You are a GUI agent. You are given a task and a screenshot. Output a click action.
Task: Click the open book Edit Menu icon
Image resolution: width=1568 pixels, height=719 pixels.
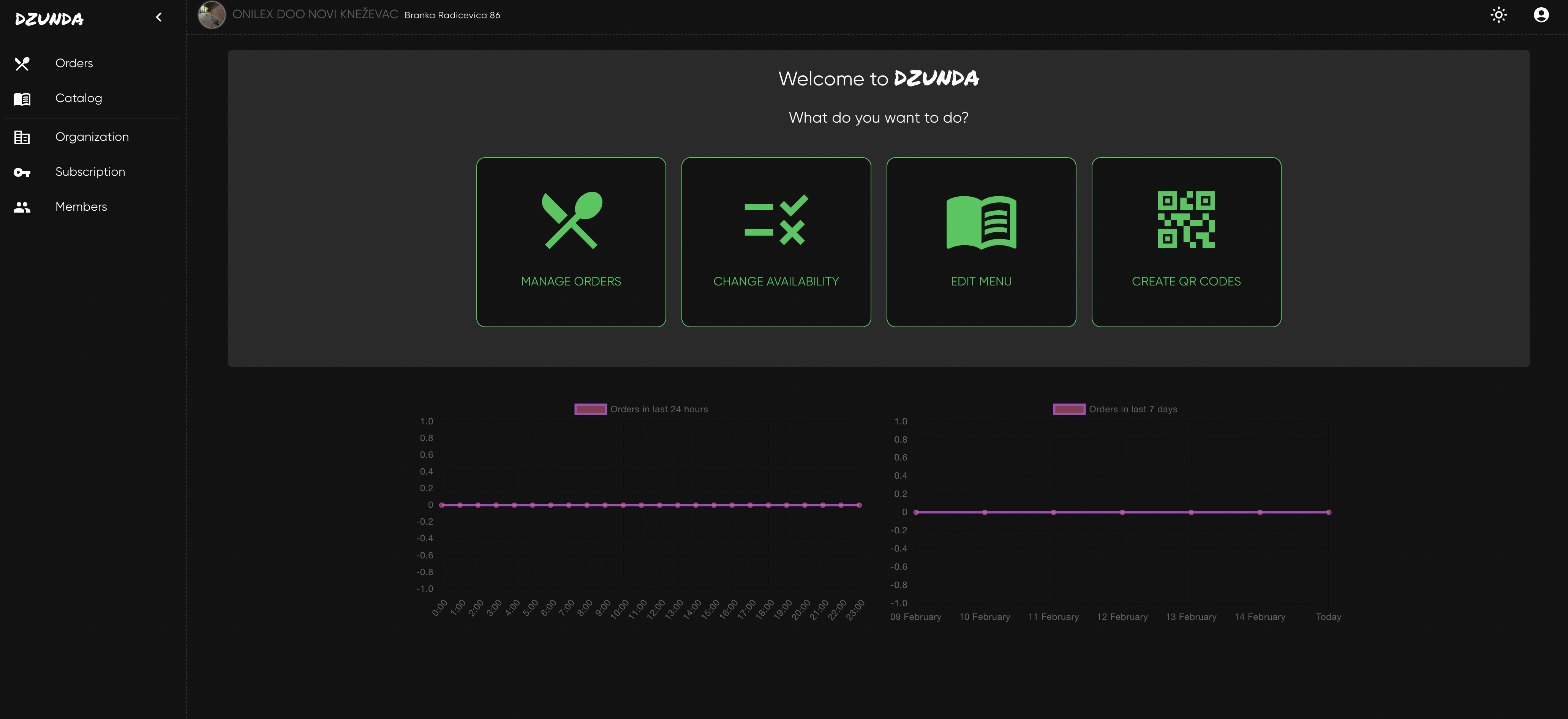pyautogui.click(x=981, y=222)
